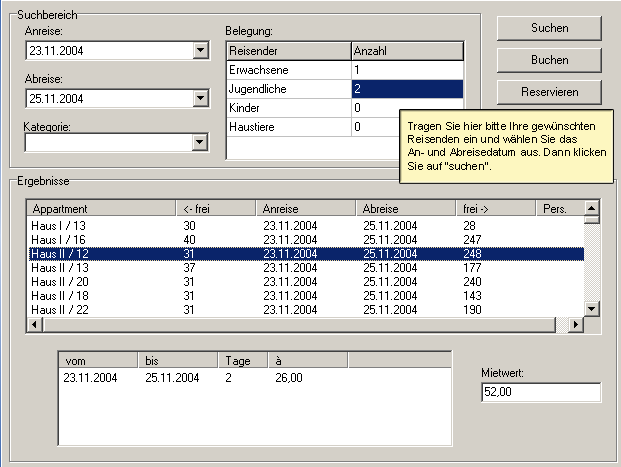Open the Anreise date dropdown
The width and height of the screenshot is (621, 467).
click(x=200, y=51)
